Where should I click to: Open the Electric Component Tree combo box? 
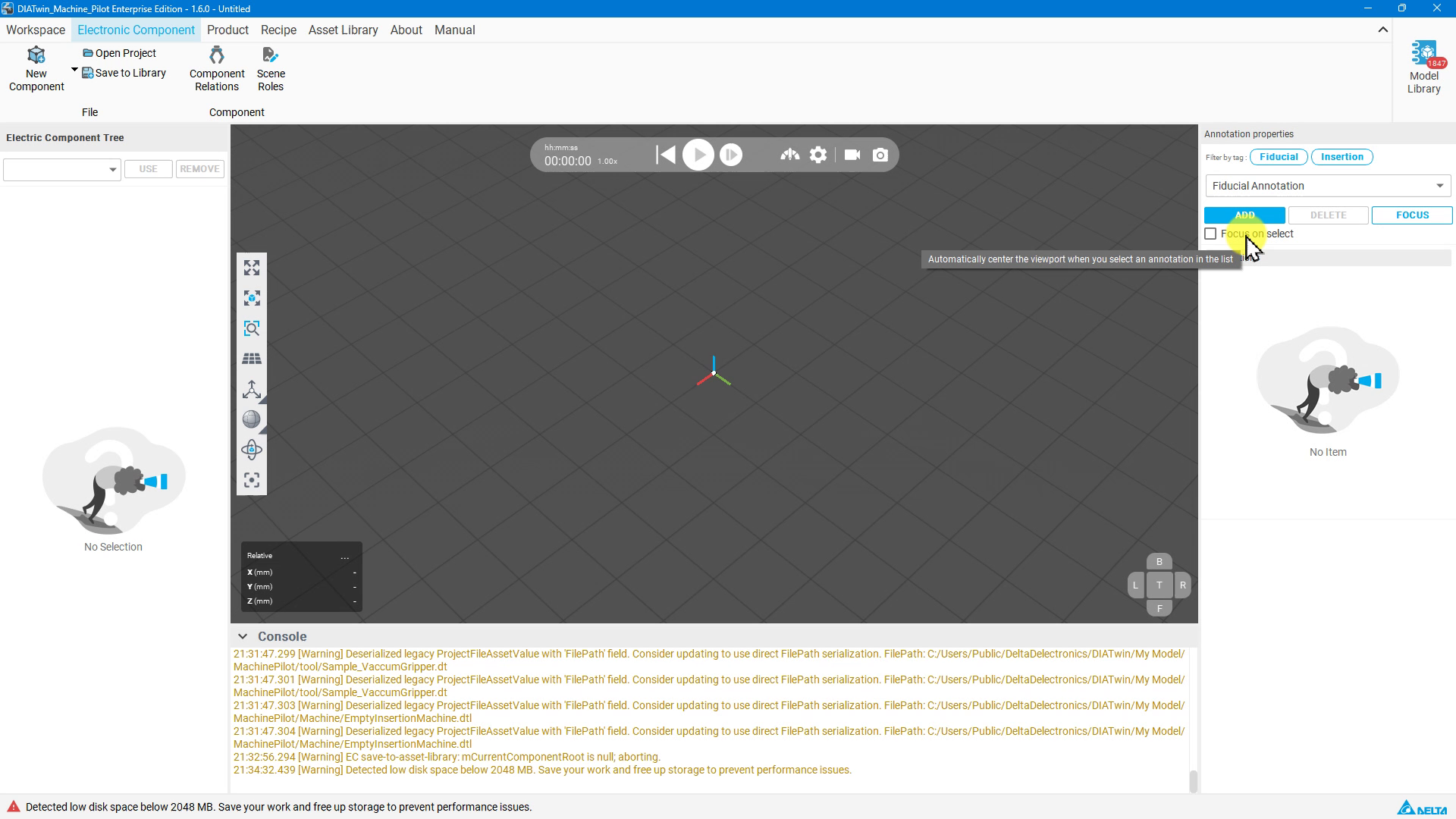pos(62,169)
